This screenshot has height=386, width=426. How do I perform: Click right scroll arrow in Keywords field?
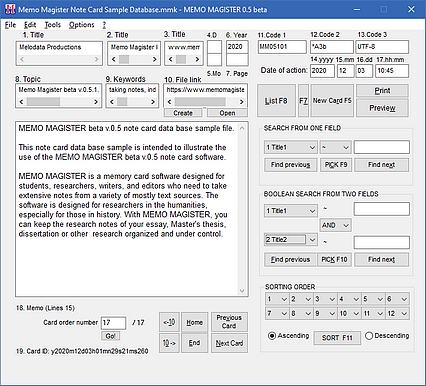[153, 102]
